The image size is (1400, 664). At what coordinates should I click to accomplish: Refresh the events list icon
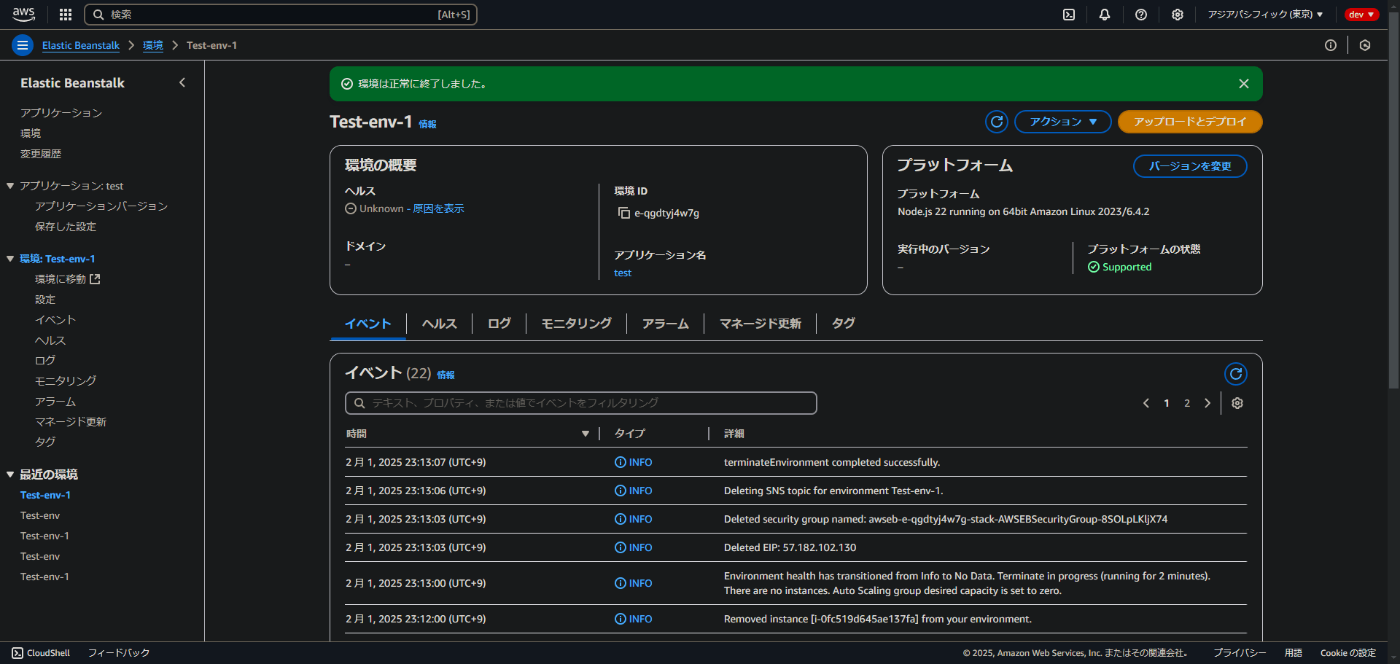[1236, 374]
